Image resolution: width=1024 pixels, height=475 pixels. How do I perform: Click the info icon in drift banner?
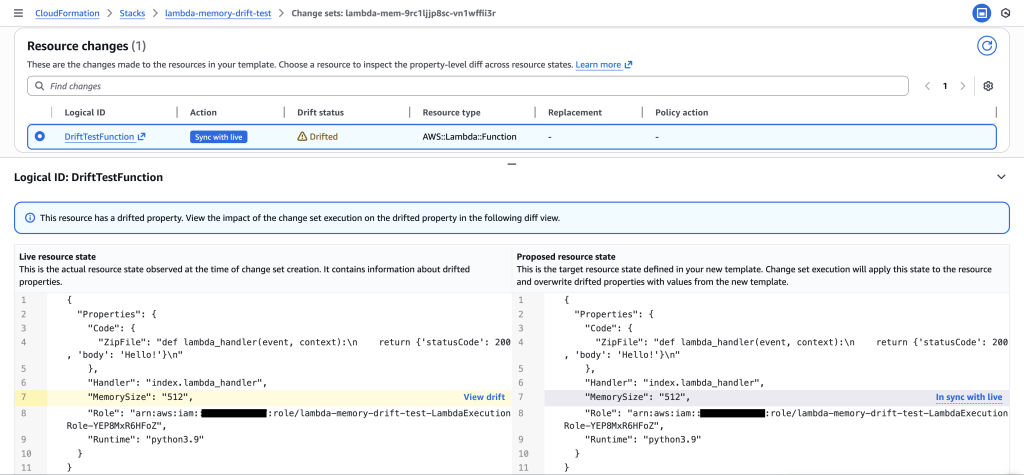coord(29,217)
